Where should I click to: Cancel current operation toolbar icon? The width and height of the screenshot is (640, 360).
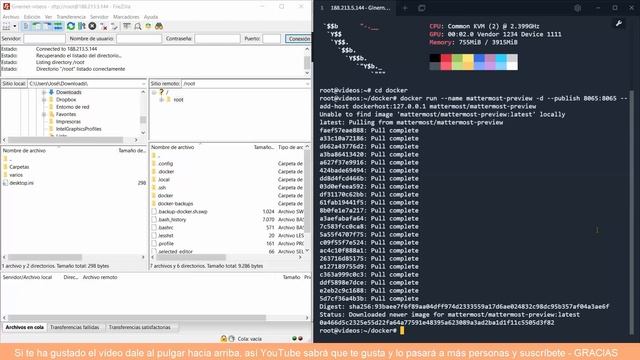pos(93,26)
